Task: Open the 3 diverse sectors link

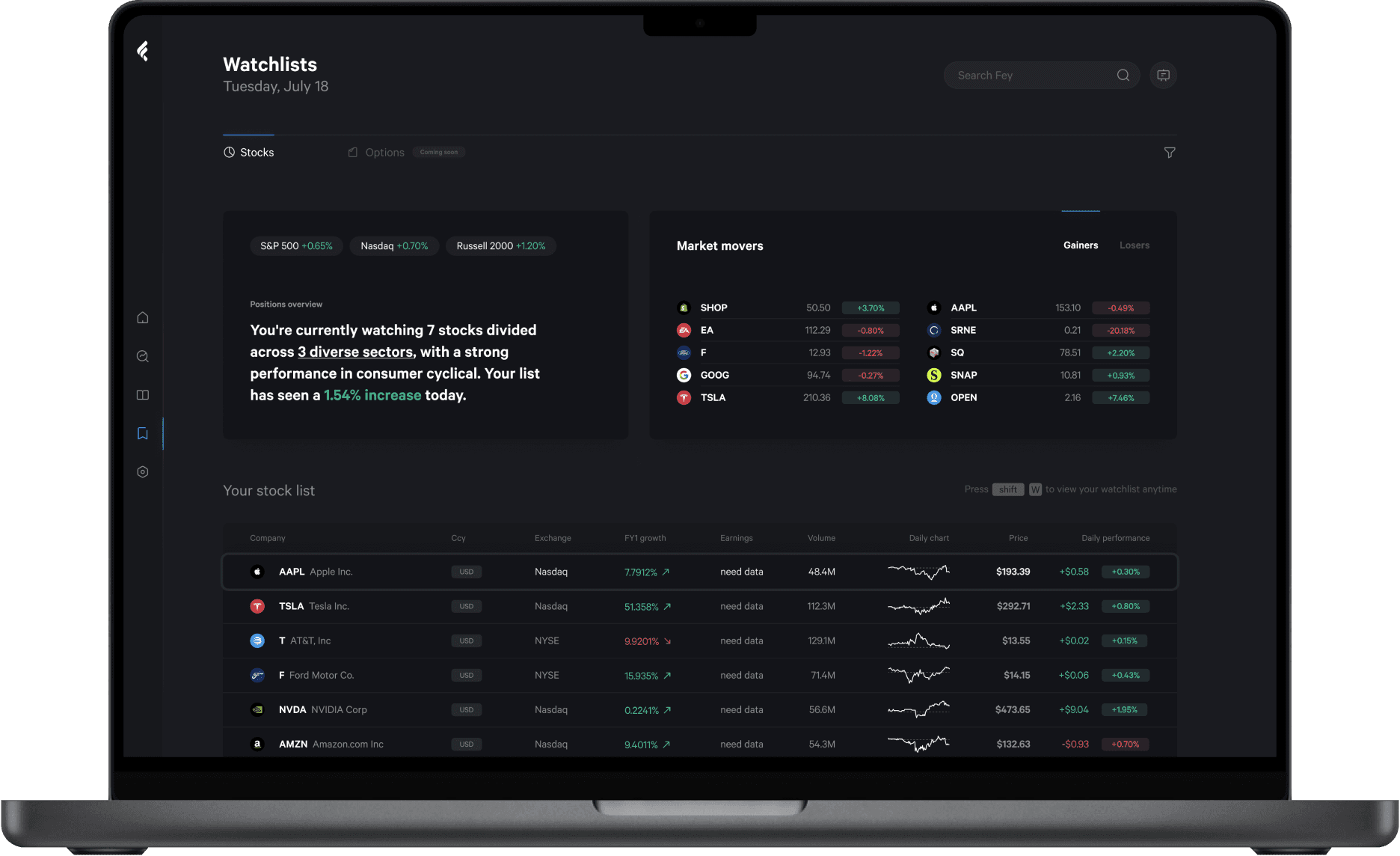Action: click(355, 352)
